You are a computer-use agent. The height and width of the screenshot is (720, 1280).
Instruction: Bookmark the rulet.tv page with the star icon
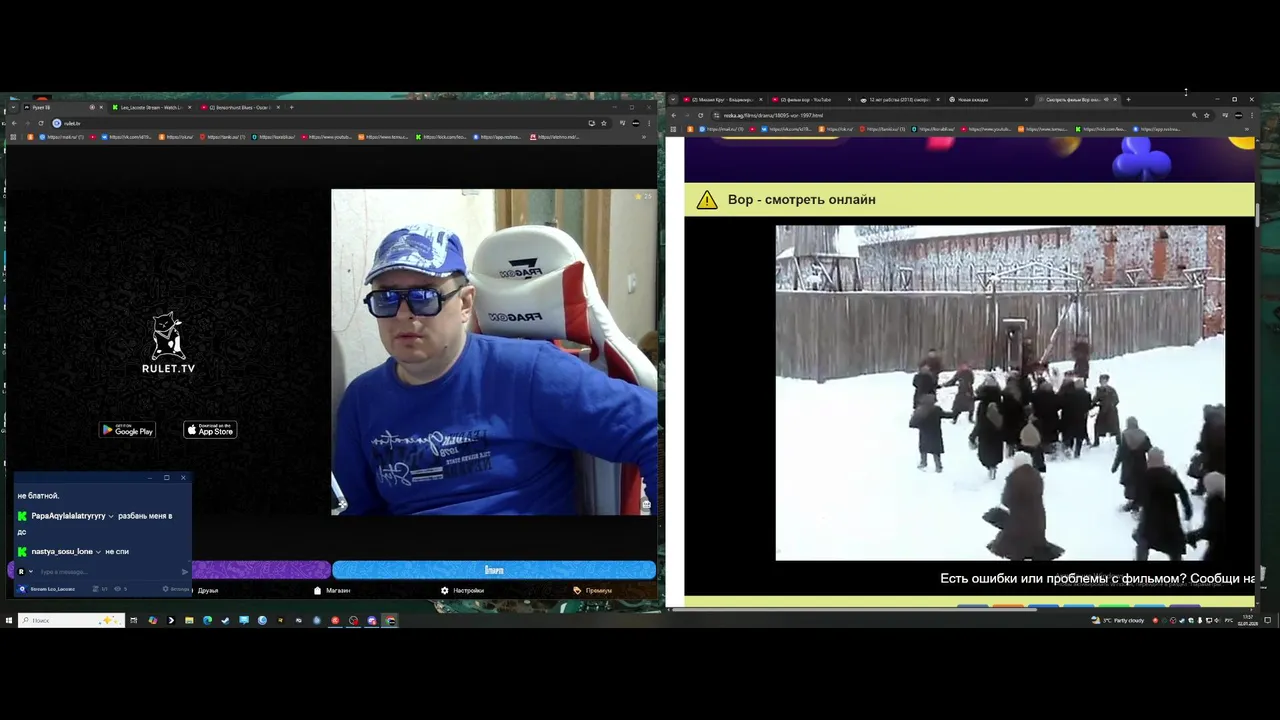coord(604,123)
